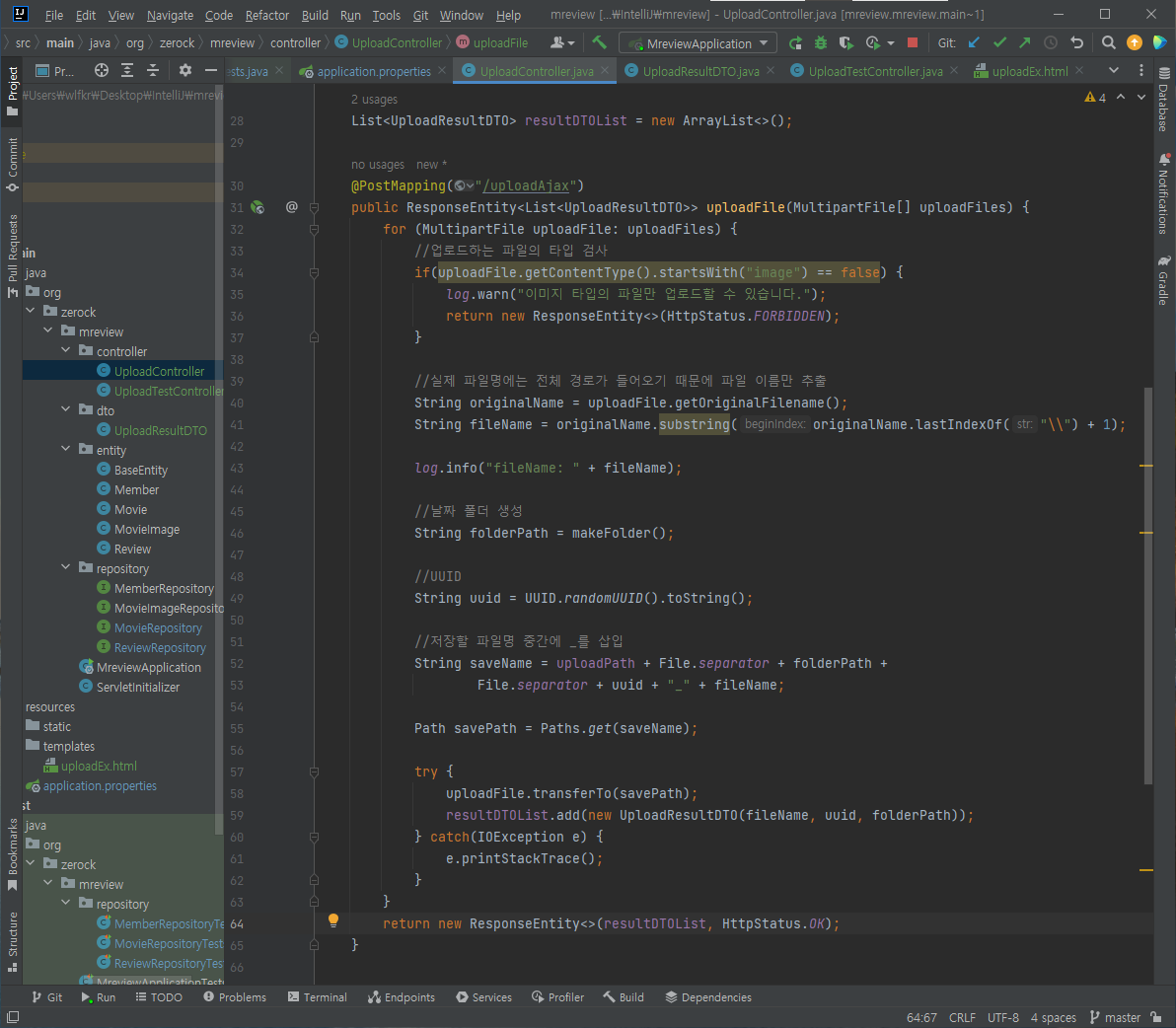This screenshot has height=1028, width=1176.
Task: Click master branch in status bar
Action: (1115, 1017)
